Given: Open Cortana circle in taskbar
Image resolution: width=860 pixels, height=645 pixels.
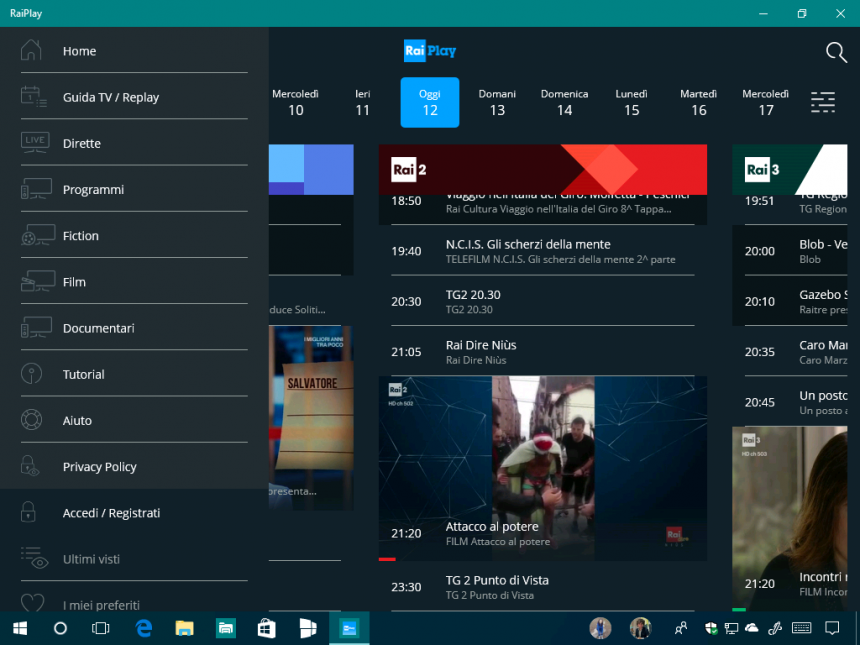Looking at the screenshot, I should click(60, 628).
